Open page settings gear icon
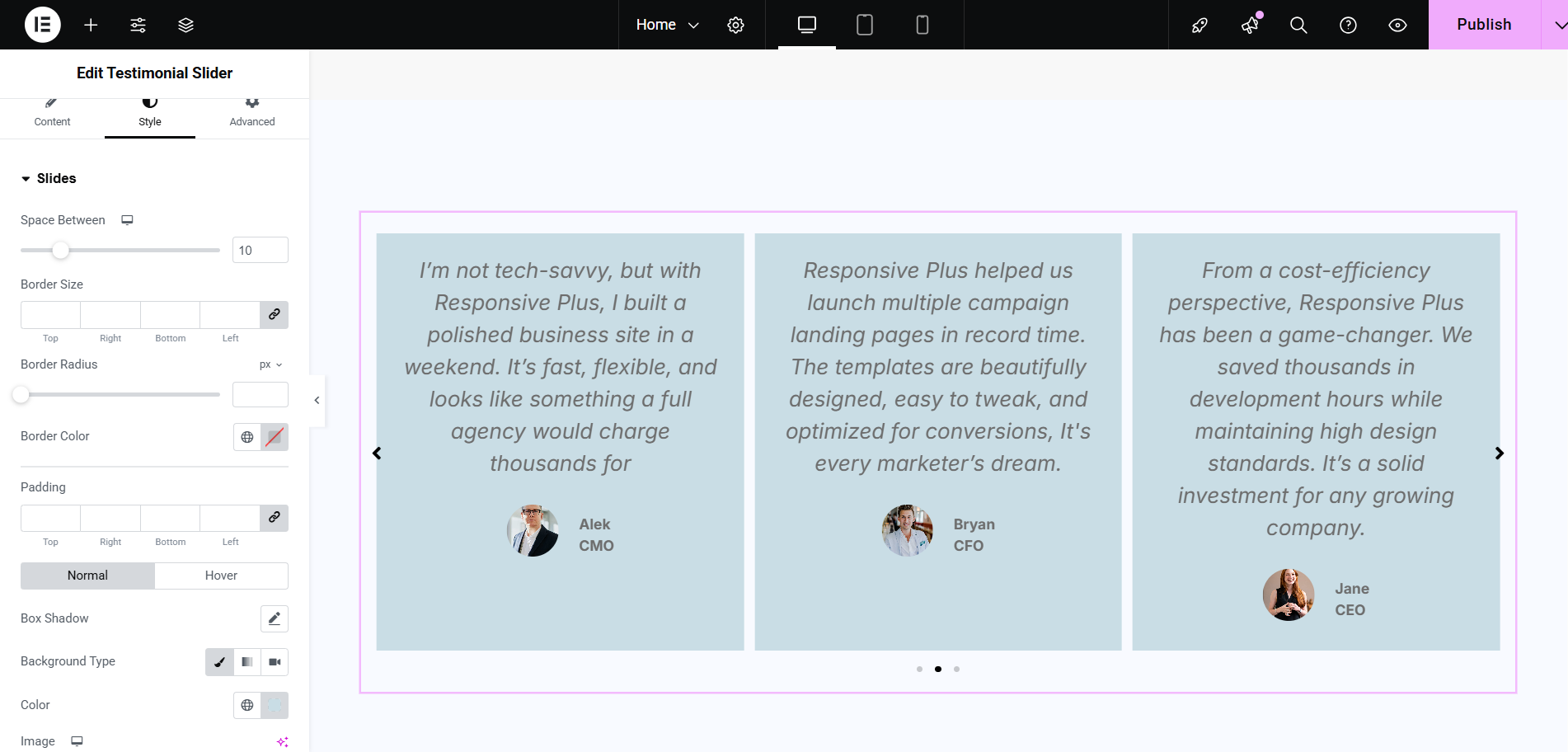 [735, 25]
